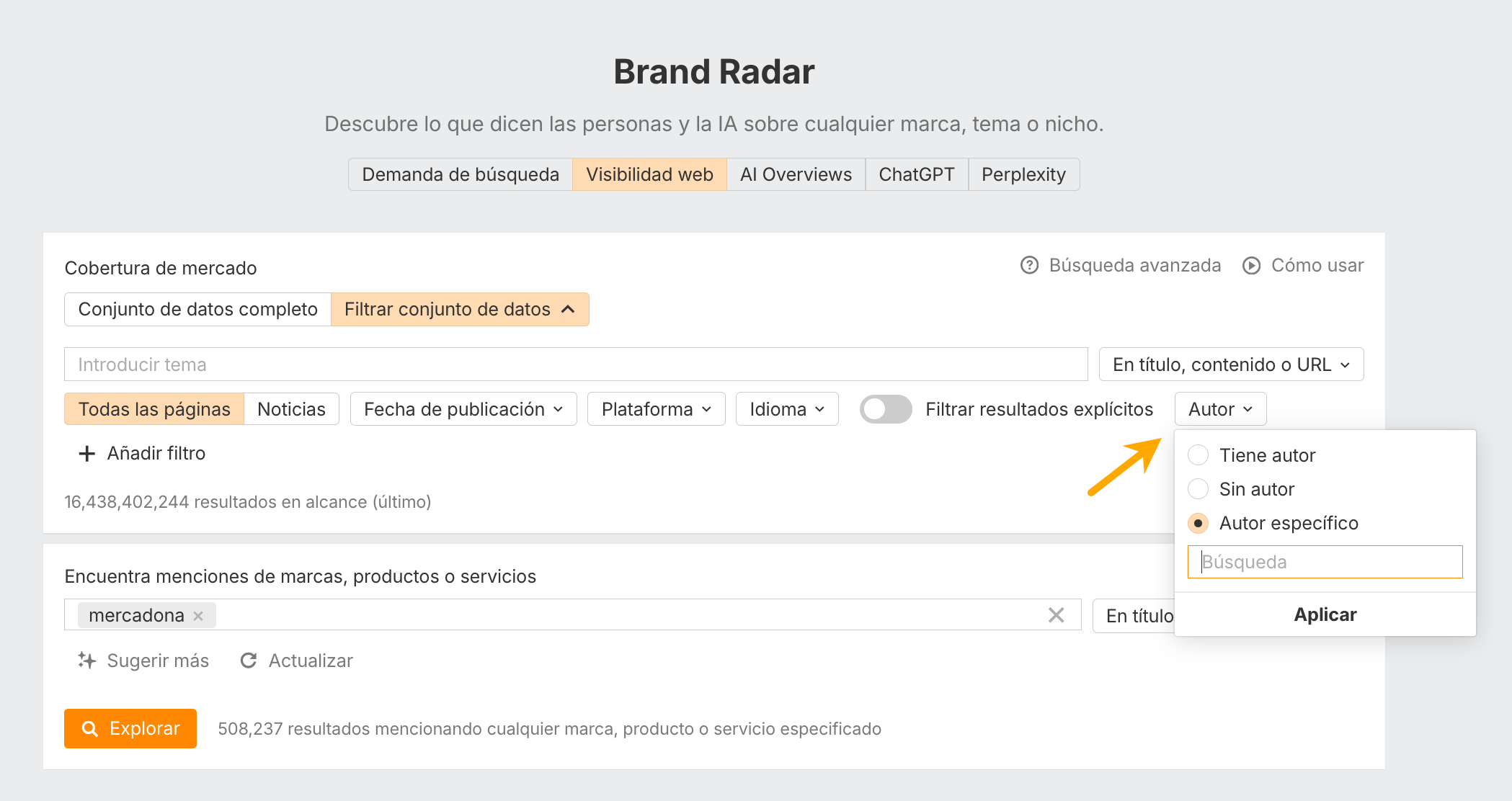Switch to the ChatGPT tab
The width and height of the screenshot is (1512, 801).
tap(916, 174)
